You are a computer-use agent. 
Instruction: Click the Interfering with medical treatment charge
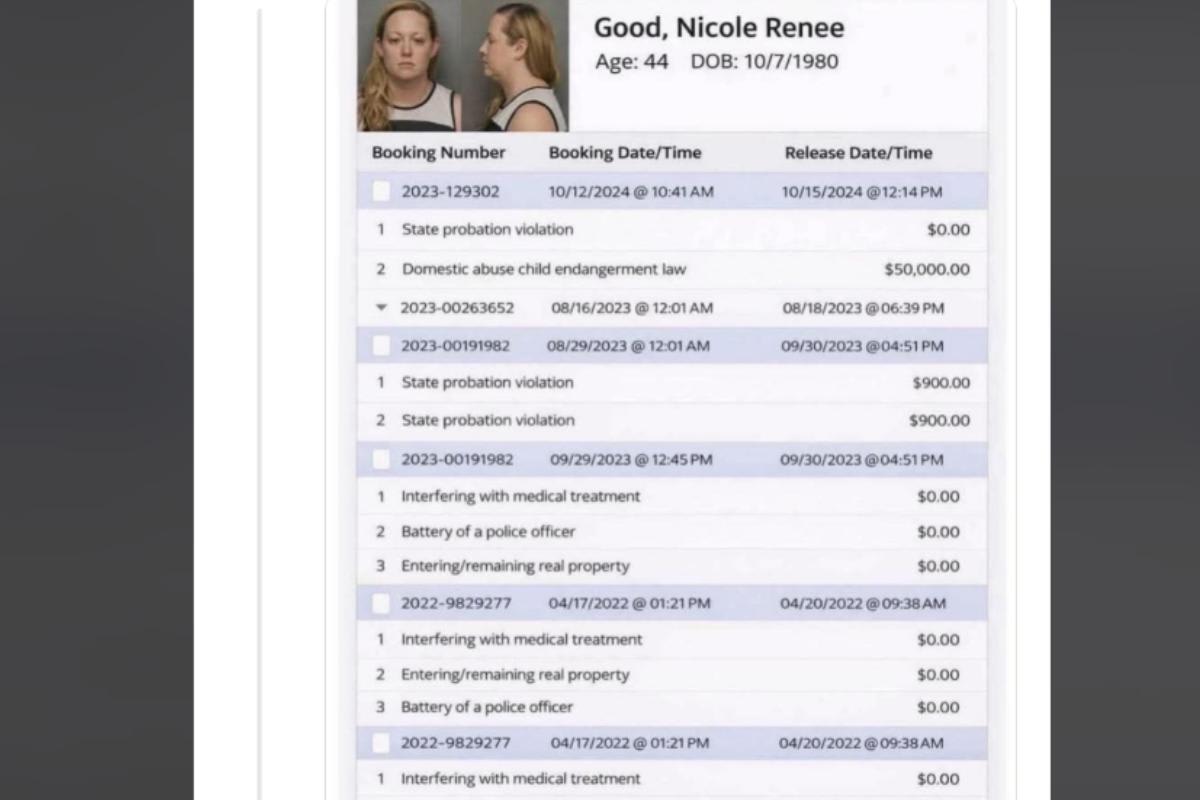[x=519, y=495]
